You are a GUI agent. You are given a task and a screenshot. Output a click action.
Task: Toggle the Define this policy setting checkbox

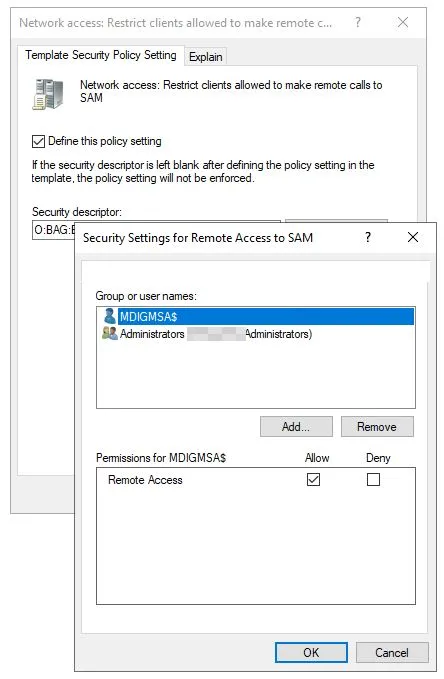tap(39, 141)
